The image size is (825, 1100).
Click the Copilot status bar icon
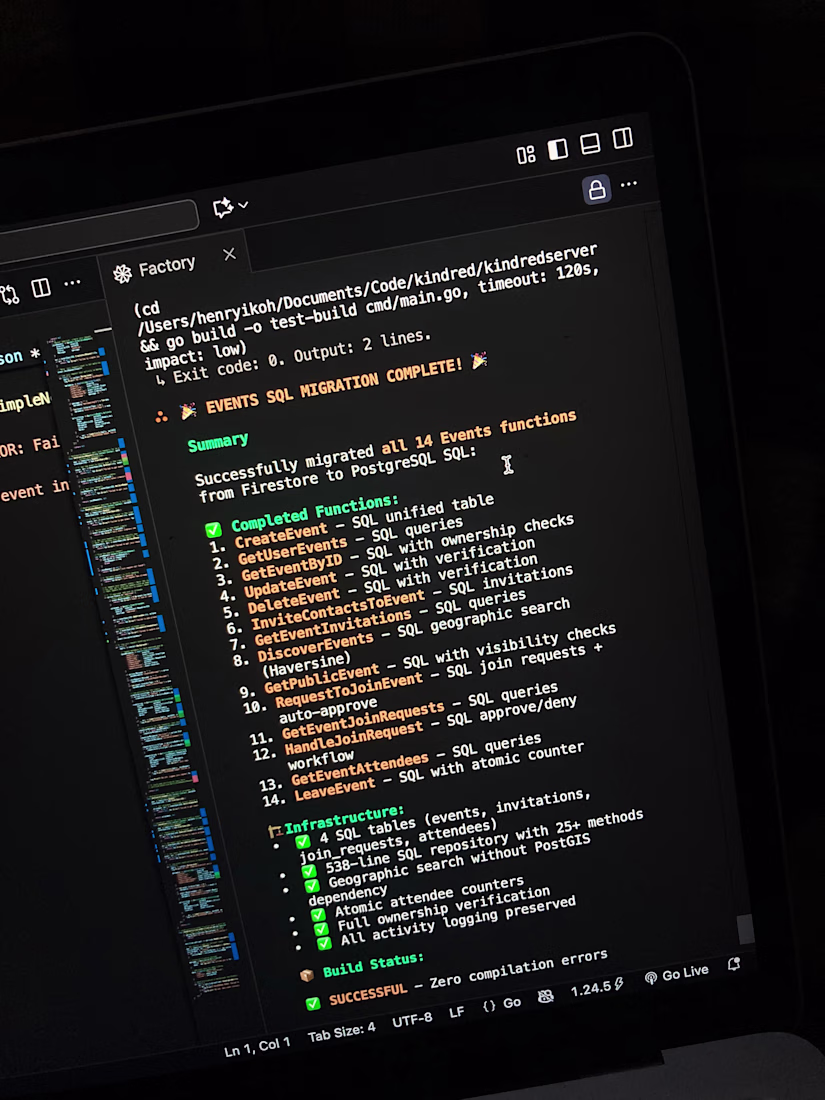545,997
